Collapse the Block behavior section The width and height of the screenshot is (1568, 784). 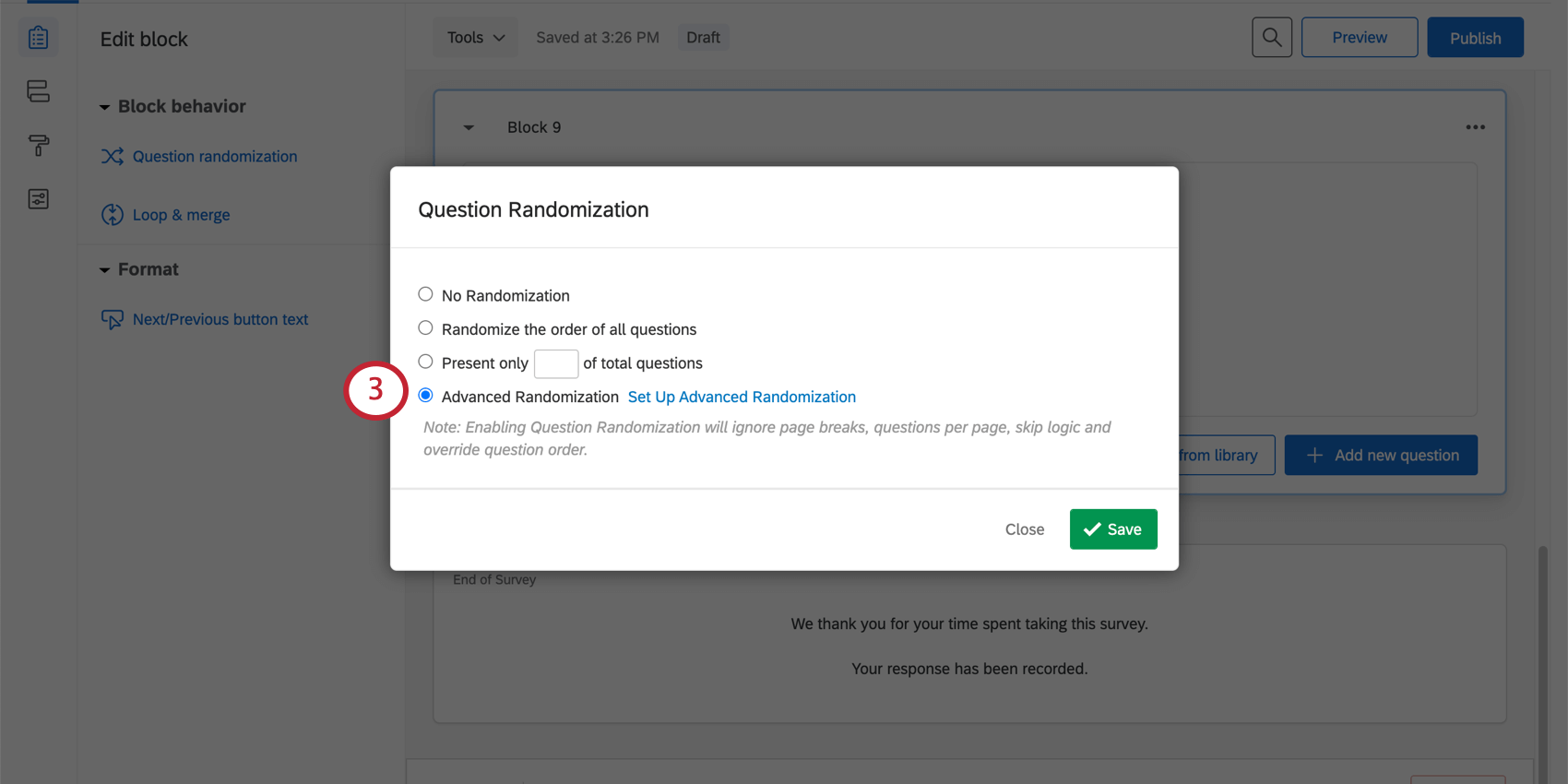[105, 107]
